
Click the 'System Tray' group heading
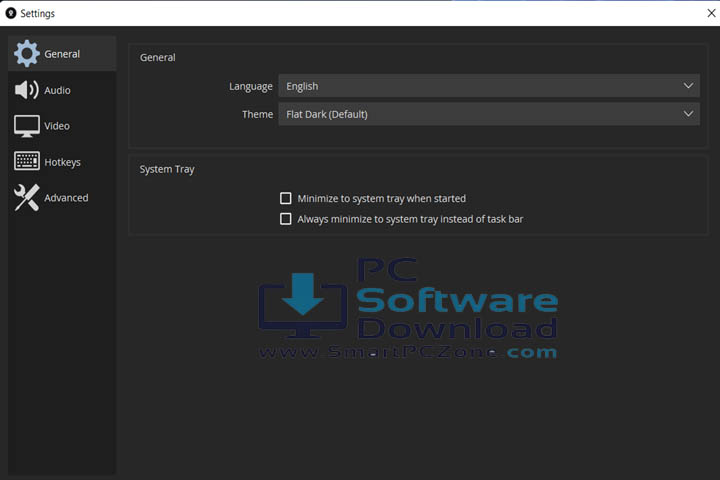pyautogui.click(x=167, y=169)
